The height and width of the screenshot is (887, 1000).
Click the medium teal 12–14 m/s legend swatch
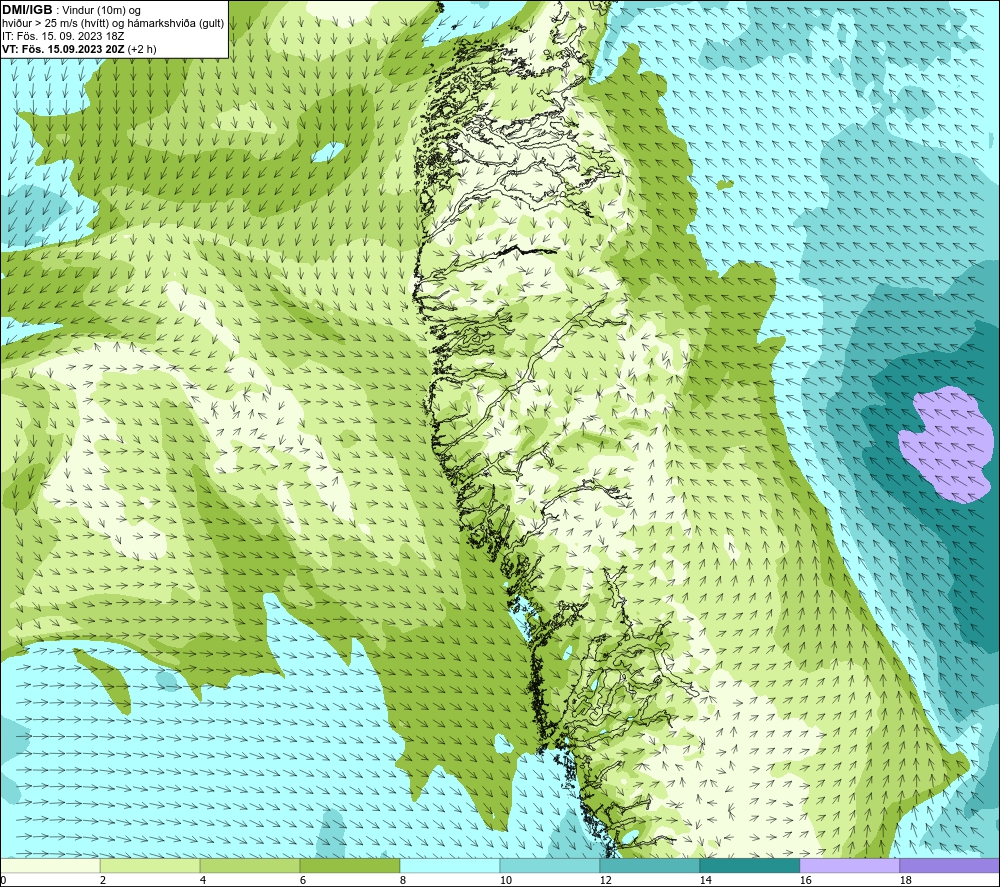point(650,865)
